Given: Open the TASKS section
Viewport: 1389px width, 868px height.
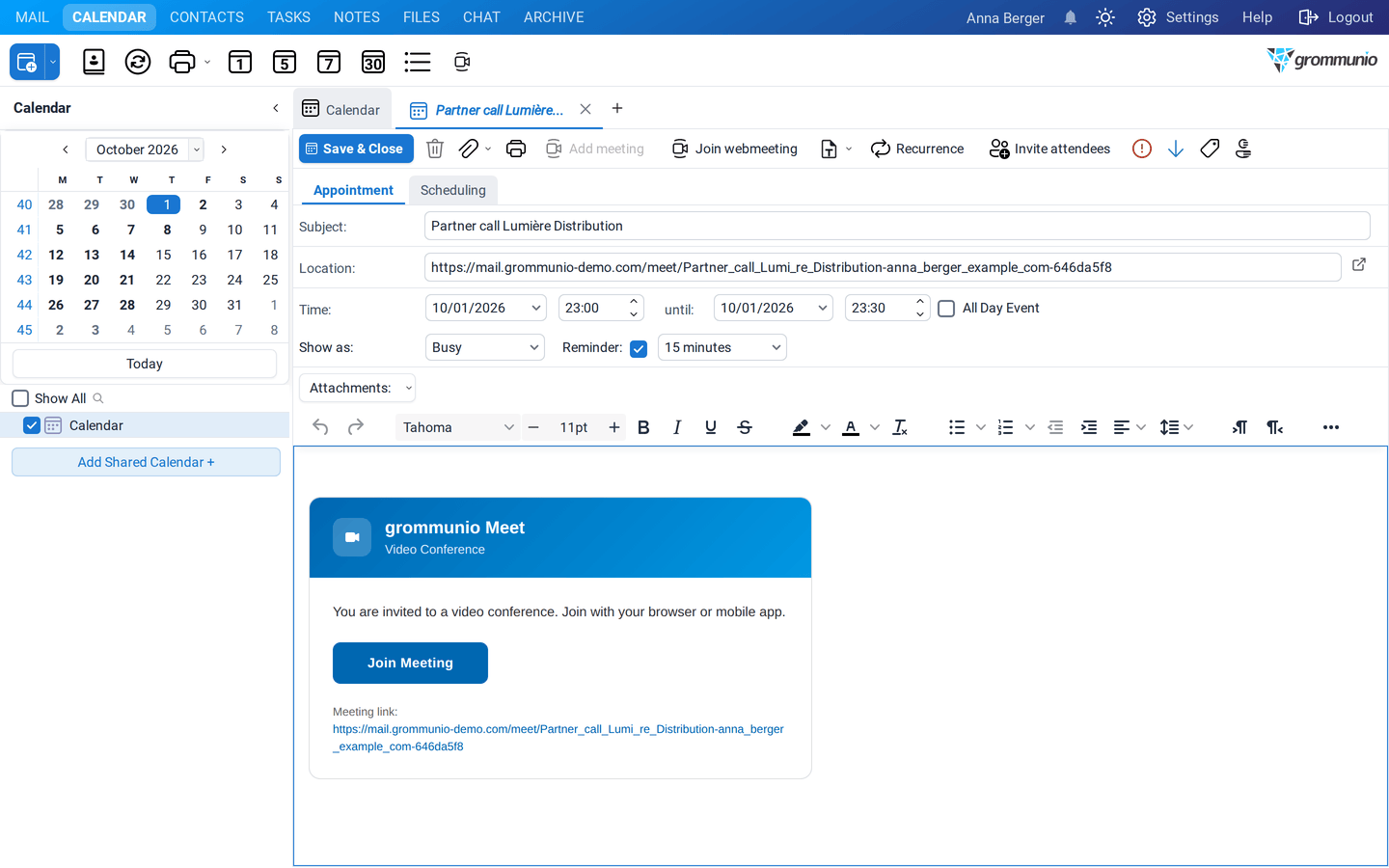Looking at the screenshot, I should tap(288, 17).
